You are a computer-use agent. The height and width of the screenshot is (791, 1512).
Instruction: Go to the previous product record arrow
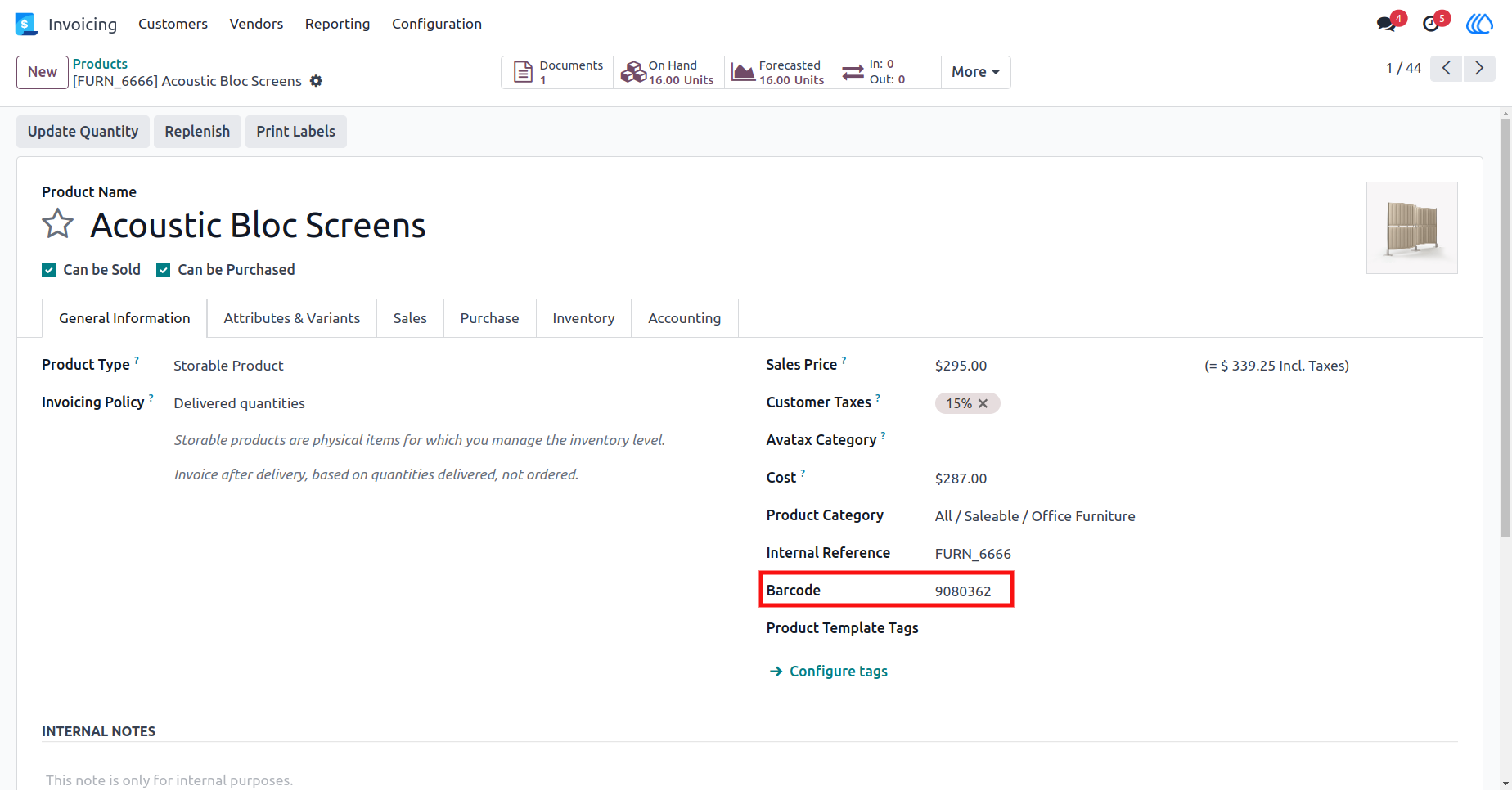tap(1447, 68)
